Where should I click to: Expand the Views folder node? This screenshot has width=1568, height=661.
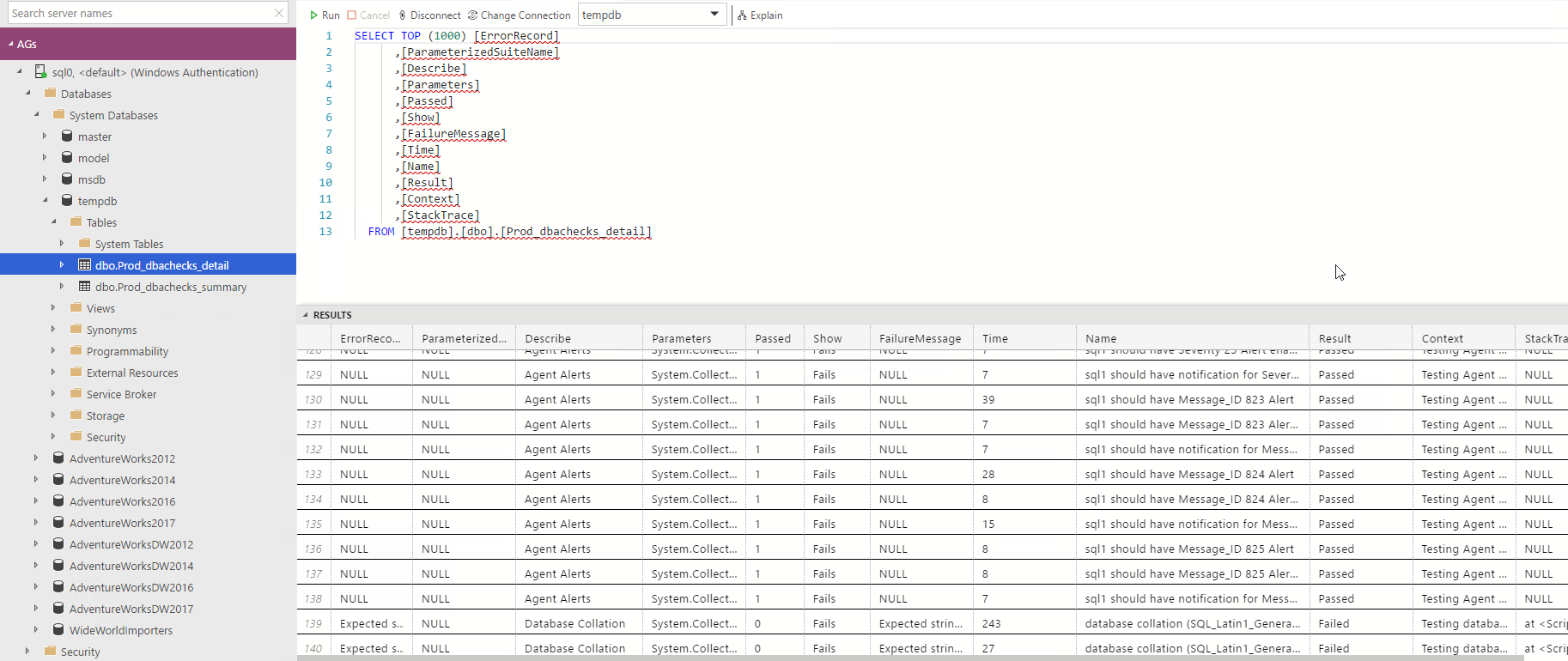coord(53,307)
